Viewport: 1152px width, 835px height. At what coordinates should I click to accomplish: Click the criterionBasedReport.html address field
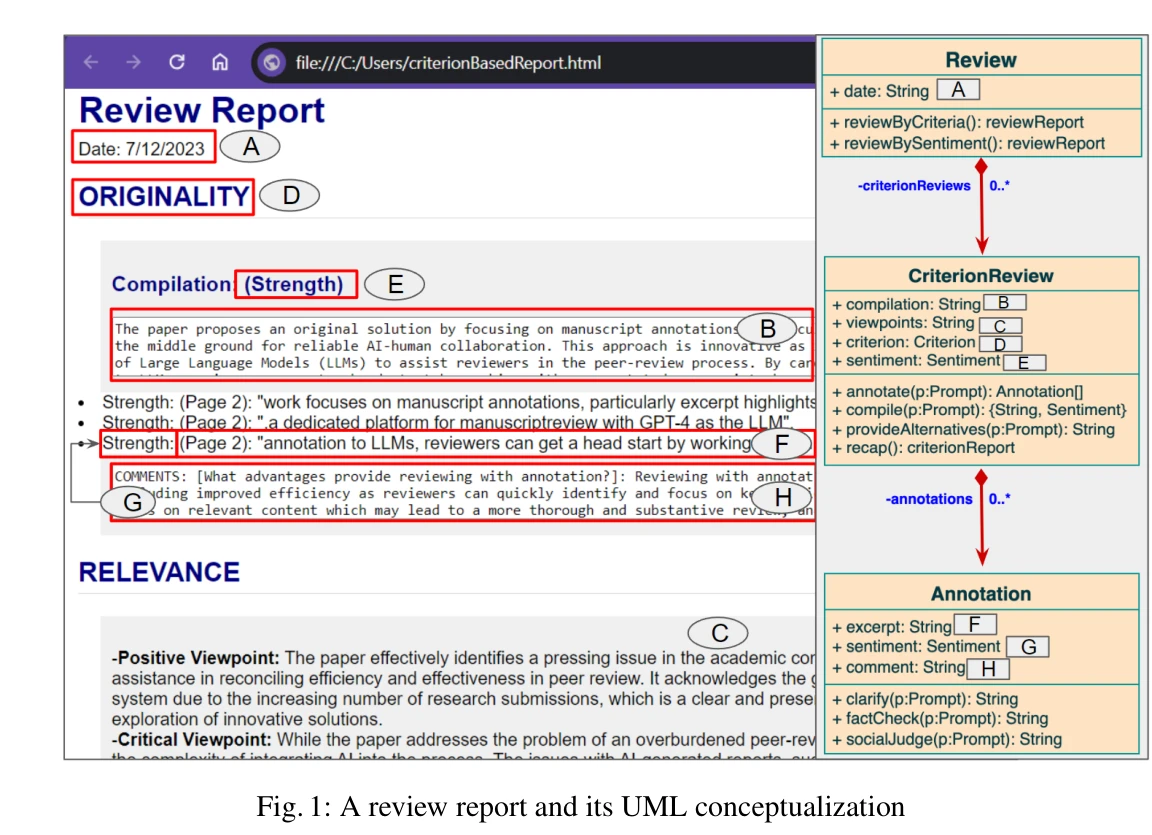click(448, 64)
